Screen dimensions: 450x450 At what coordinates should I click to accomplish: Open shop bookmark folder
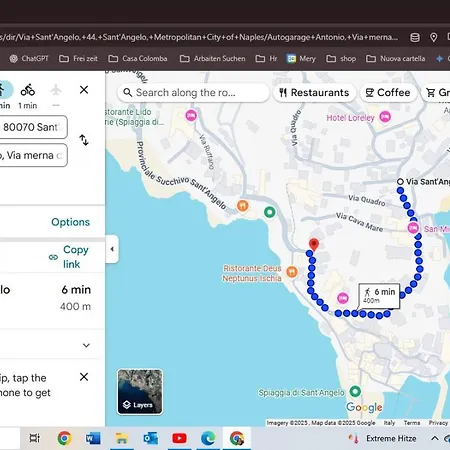click(x=341, y=59)
